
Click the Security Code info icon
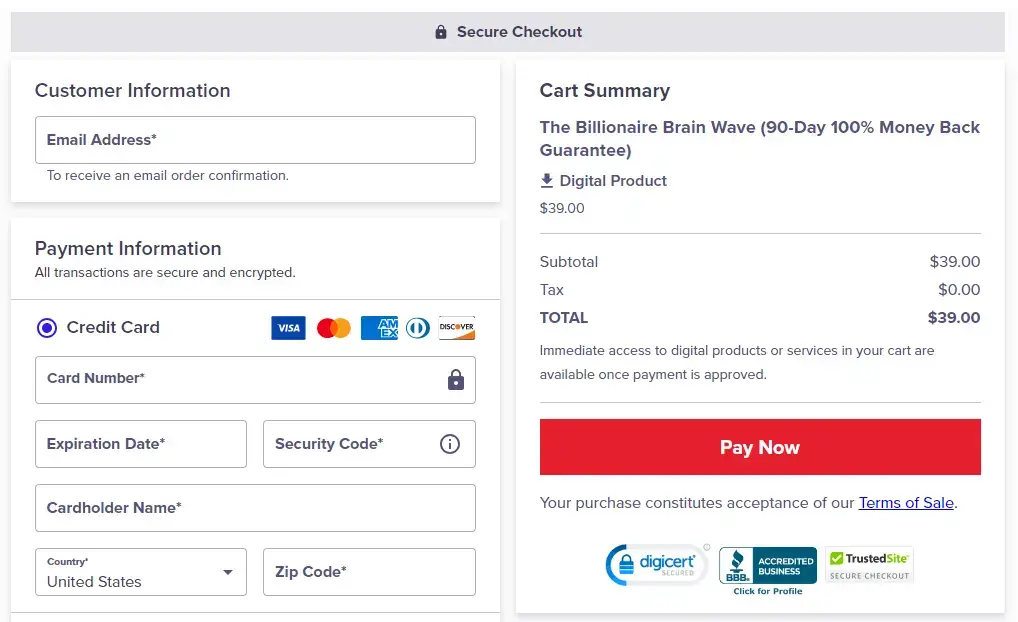pos(450,444)
